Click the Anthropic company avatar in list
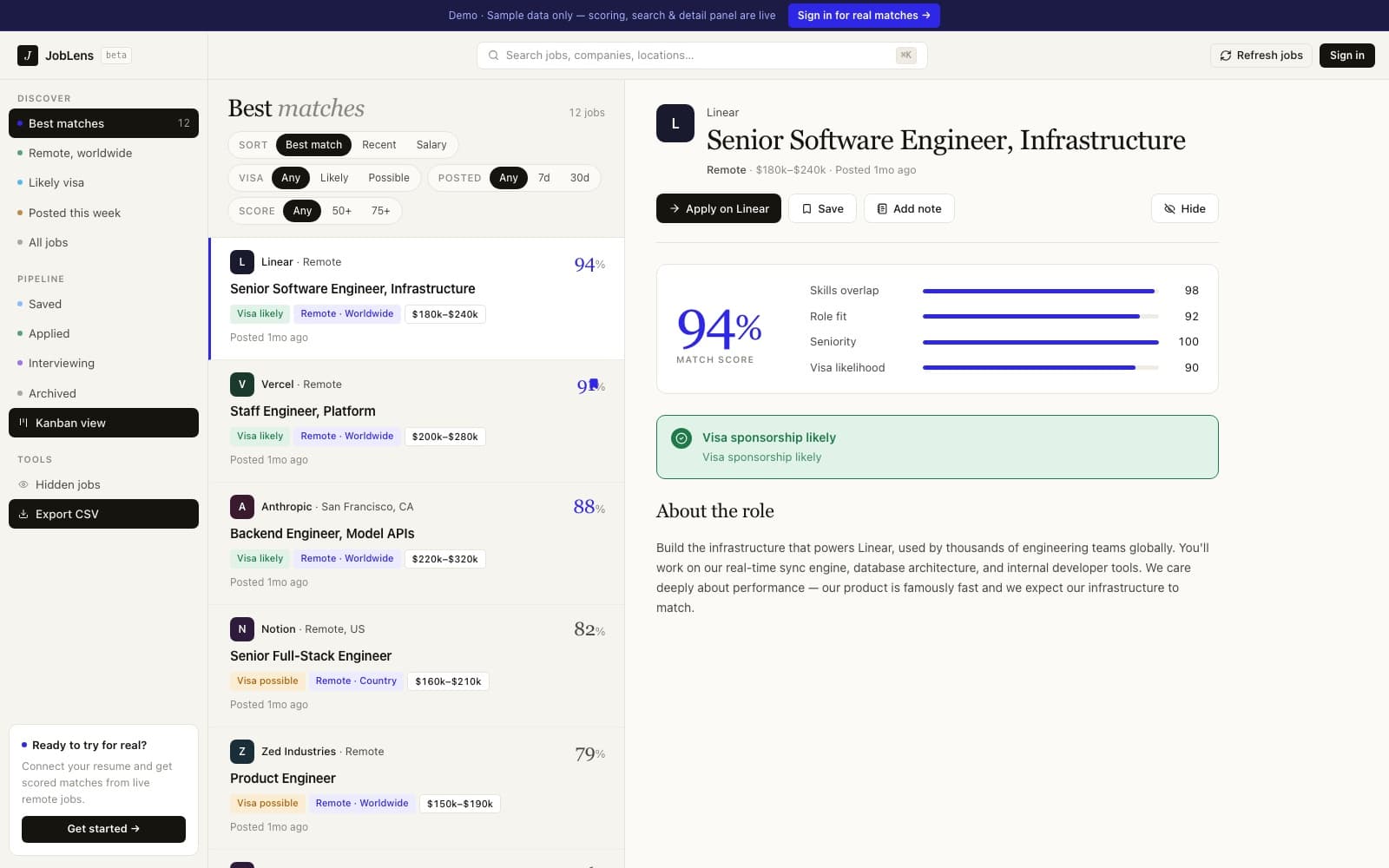The height and width of the screenshot is (868, 1389). click(x=242, y=506)
